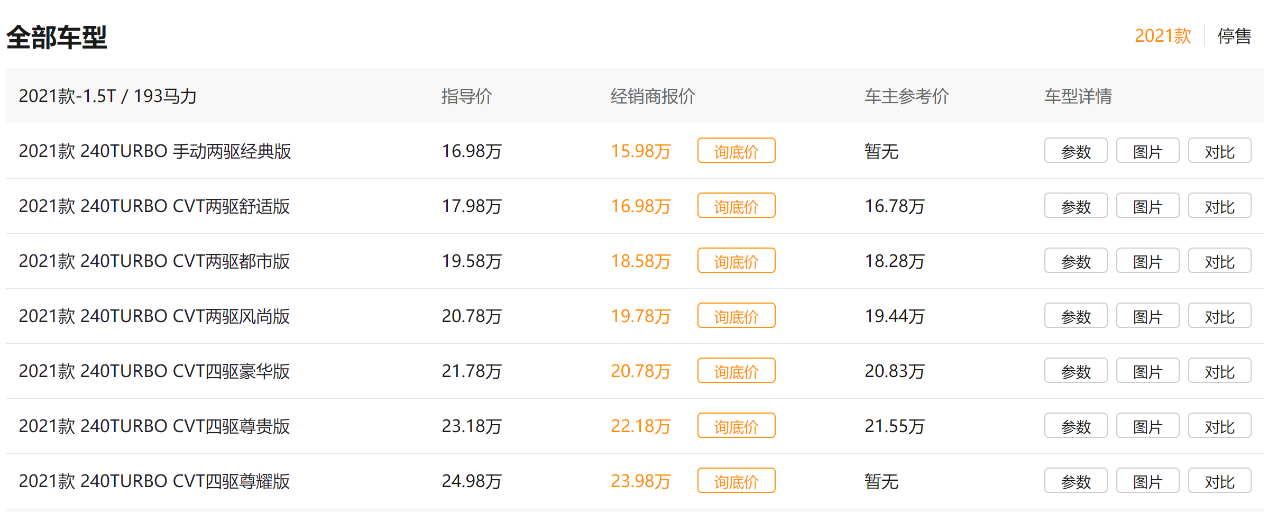Request lowest price for CVT两驱都市版

click(736, 261)
